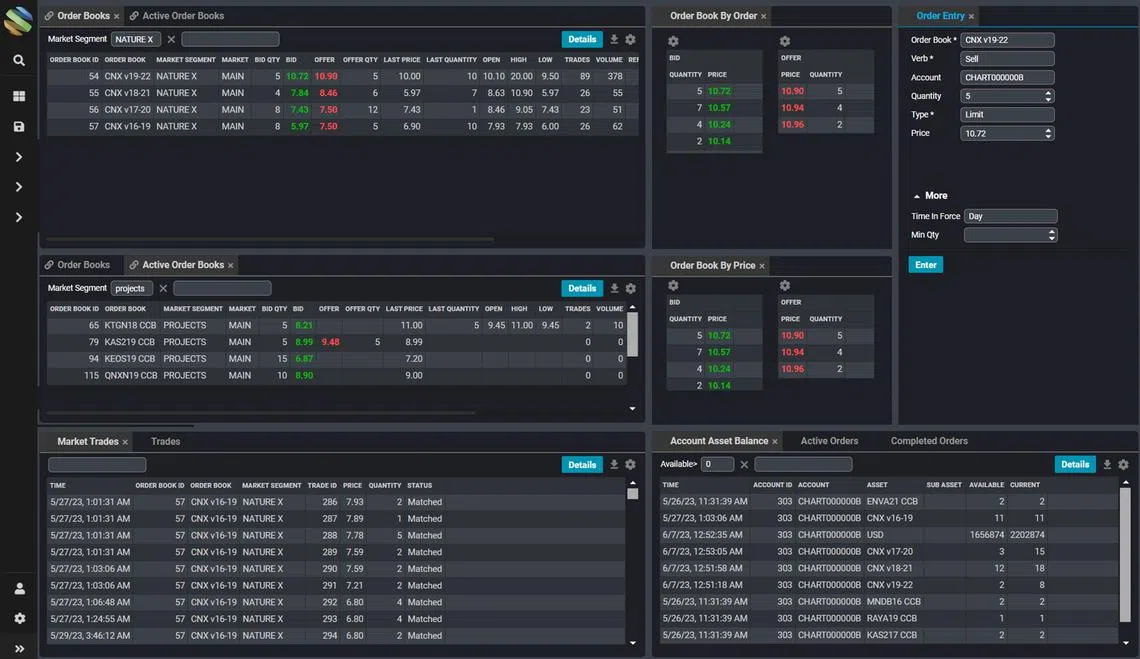
Task: Switch to the Trades tab
Action: click(x=165, y=441)
